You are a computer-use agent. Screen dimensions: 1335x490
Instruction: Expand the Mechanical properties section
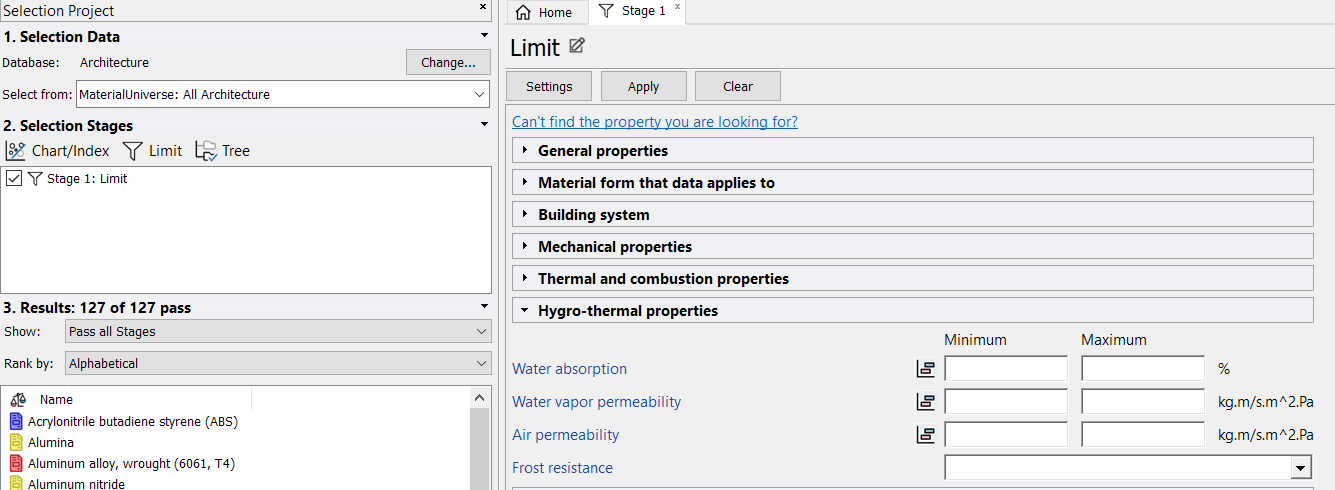click(524, 247)
